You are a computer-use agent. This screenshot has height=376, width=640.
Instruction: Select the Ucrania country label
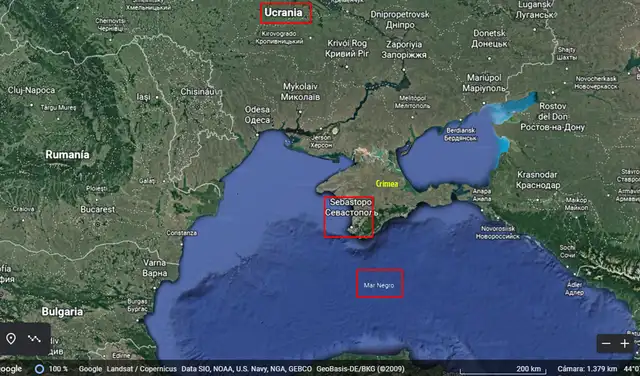284,13
